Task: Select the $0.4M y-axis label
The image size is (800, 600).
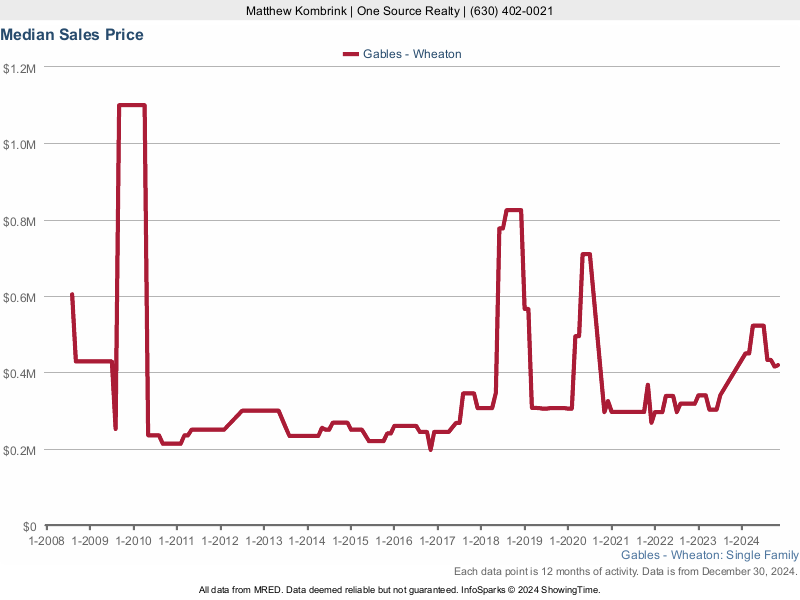Action: point(19,373)
